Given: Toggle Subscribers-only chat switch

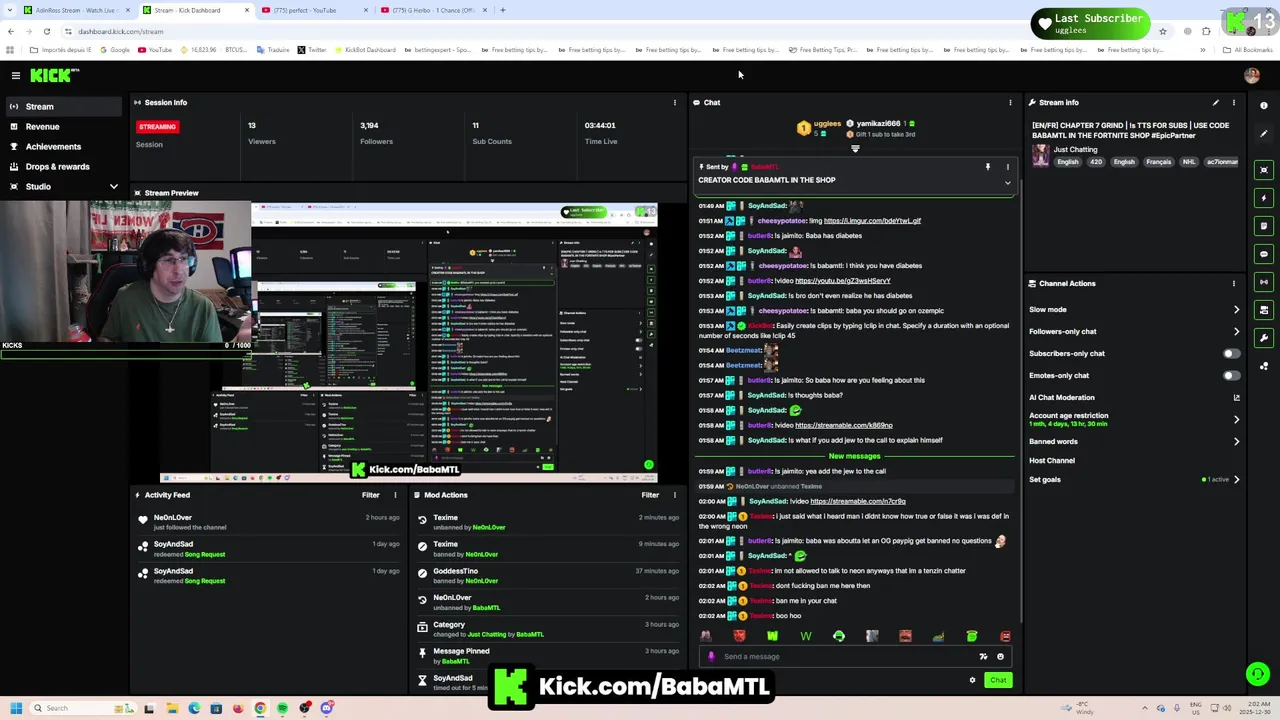Looking at the screenshot, I should point(1232,353).
